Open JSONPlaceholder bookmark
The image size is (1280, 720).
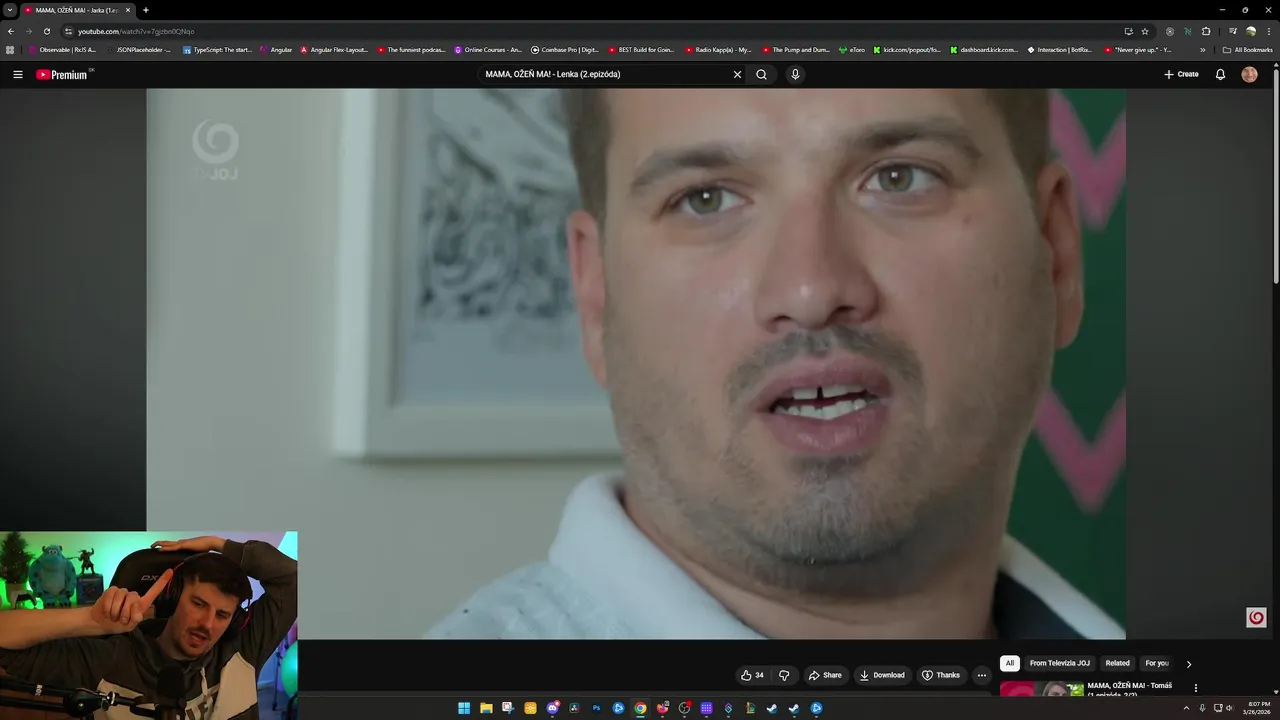(x=138, y=49)
